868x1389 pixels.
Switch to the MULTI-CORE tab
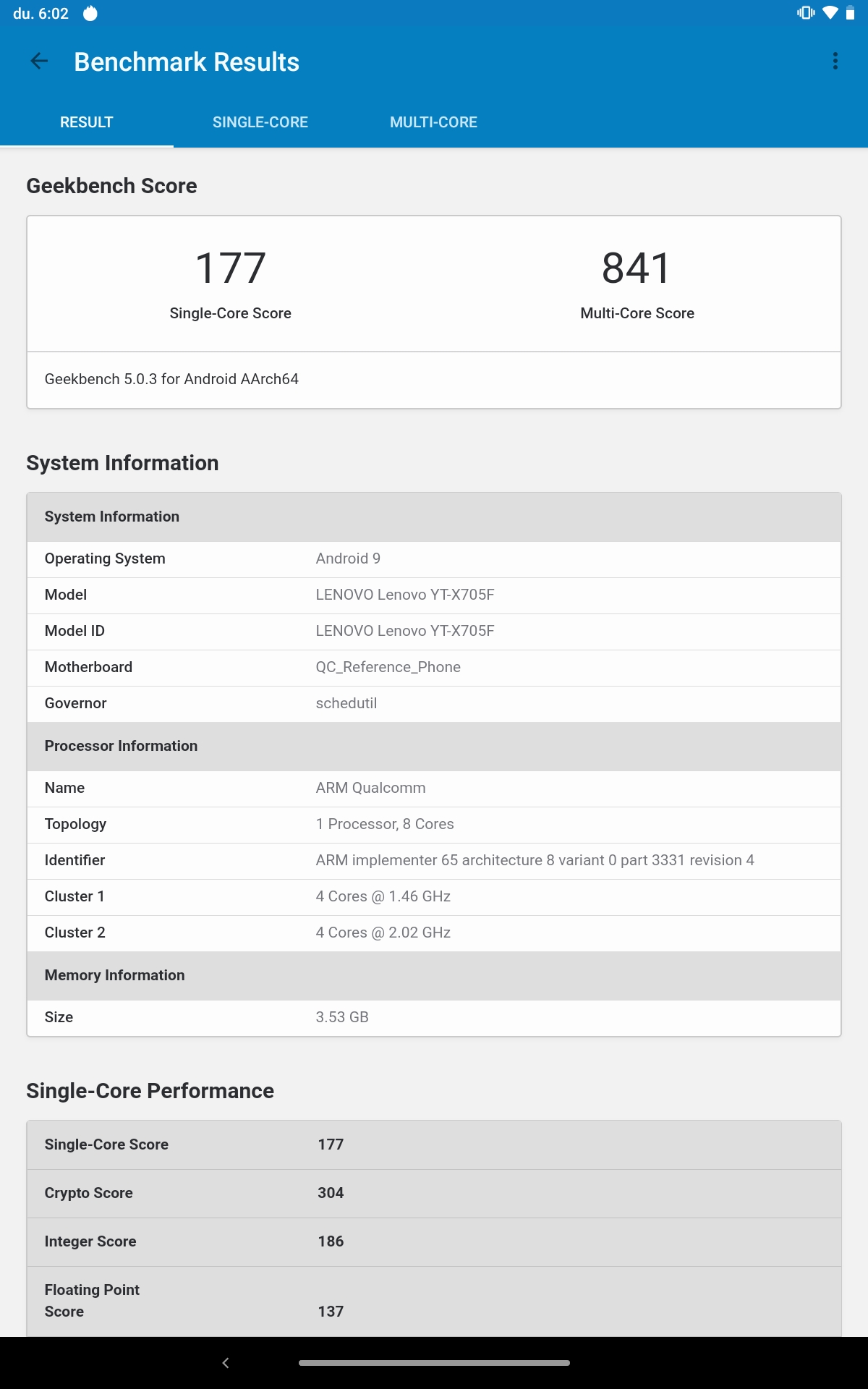pyautogui.click(x=433, y=122)
